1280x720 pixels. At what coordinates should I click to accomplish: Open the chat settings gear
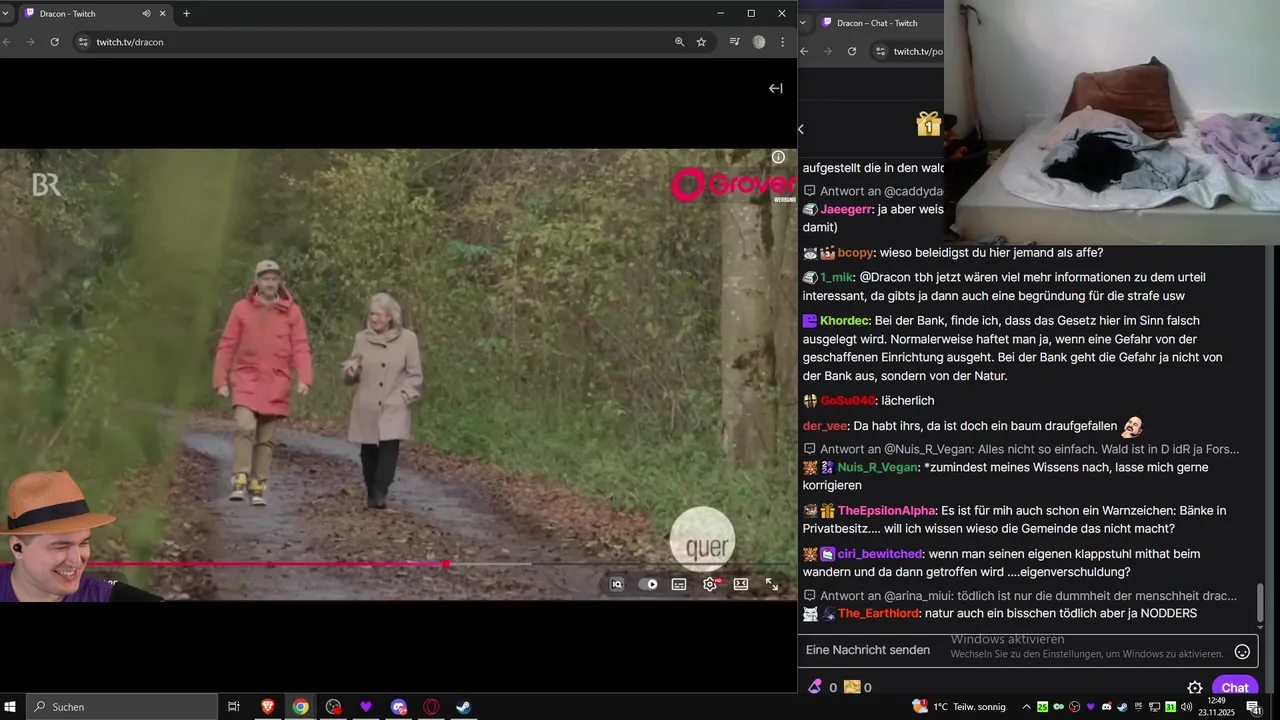[x=1194, y=688]
